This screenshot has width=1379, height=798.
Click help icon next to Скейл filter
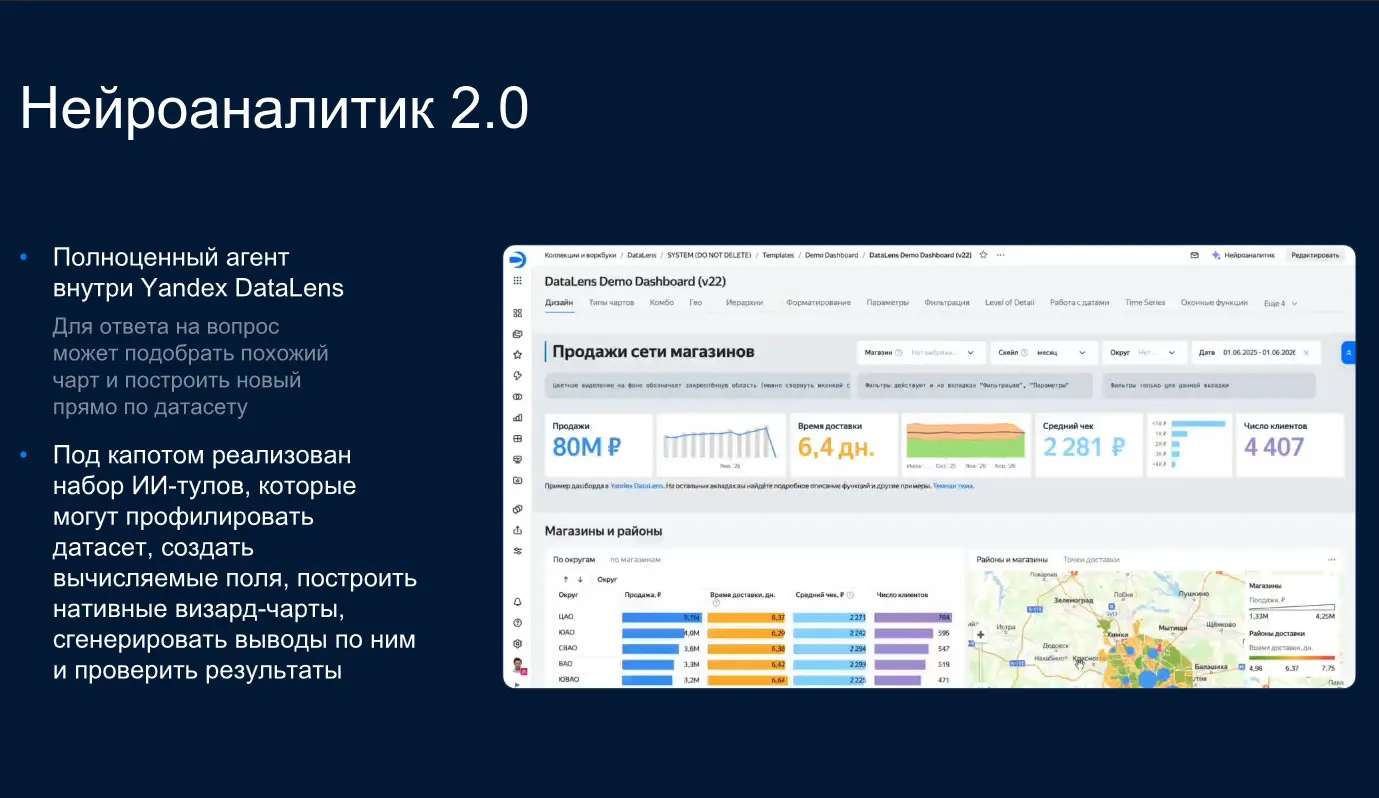click(1027, 352)
